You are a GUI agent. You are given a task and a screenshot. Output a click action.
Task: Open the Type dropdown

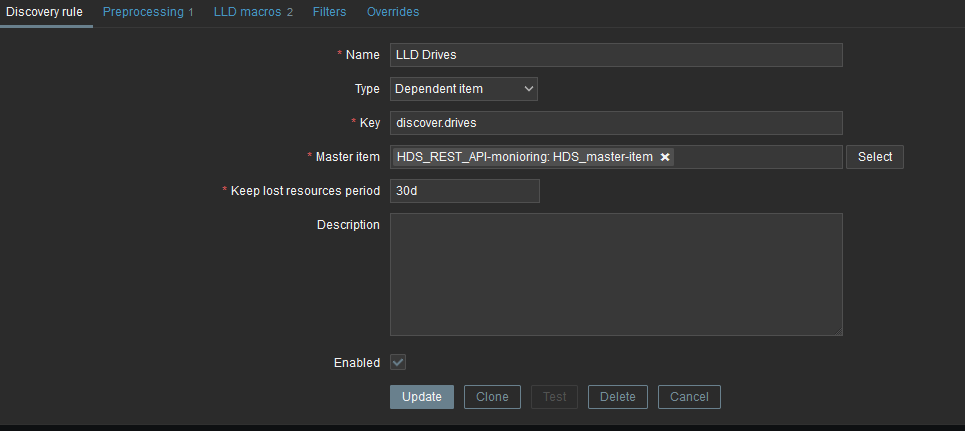[x=464, y=89]
